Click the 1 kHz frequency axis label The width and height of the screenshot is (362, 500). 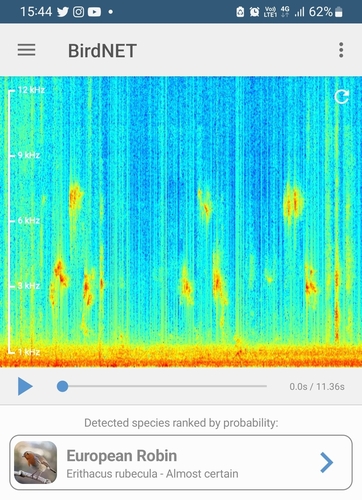pyautogui.click(x=29, y=352)
